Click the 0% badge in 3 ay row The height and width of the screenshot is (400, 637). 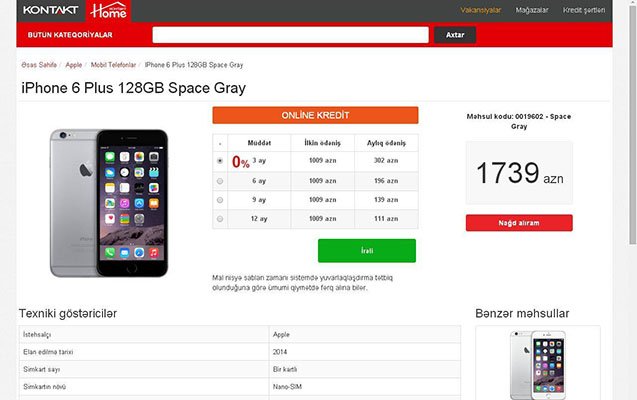[x=240, y=162]
